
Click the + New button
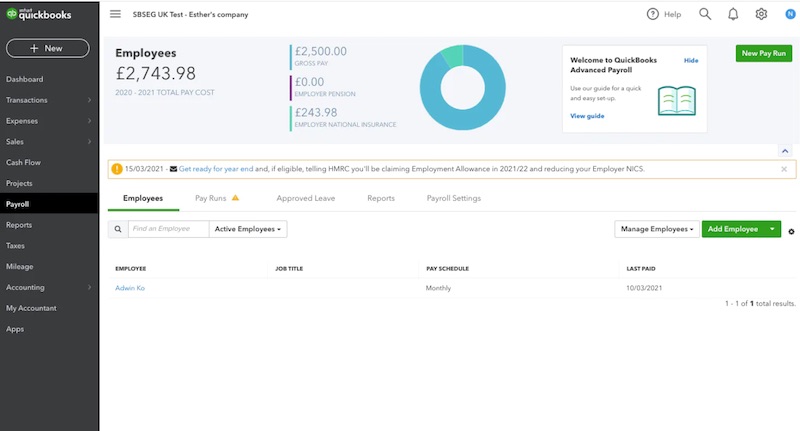click(x=47, y=48)
